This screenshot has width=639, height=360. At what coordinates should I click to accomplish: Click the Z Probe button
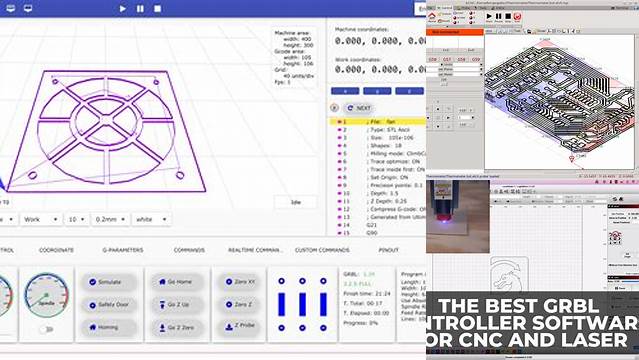(x=240, y=326)
